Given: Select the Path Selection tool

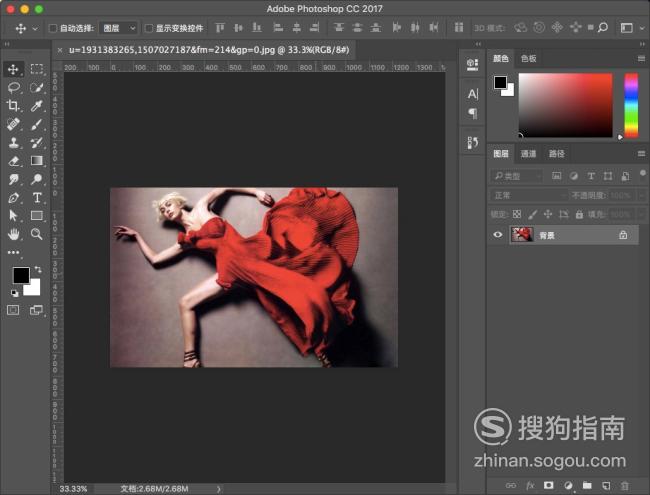Looking at the screenshot, I should click(x=13, y=216).
